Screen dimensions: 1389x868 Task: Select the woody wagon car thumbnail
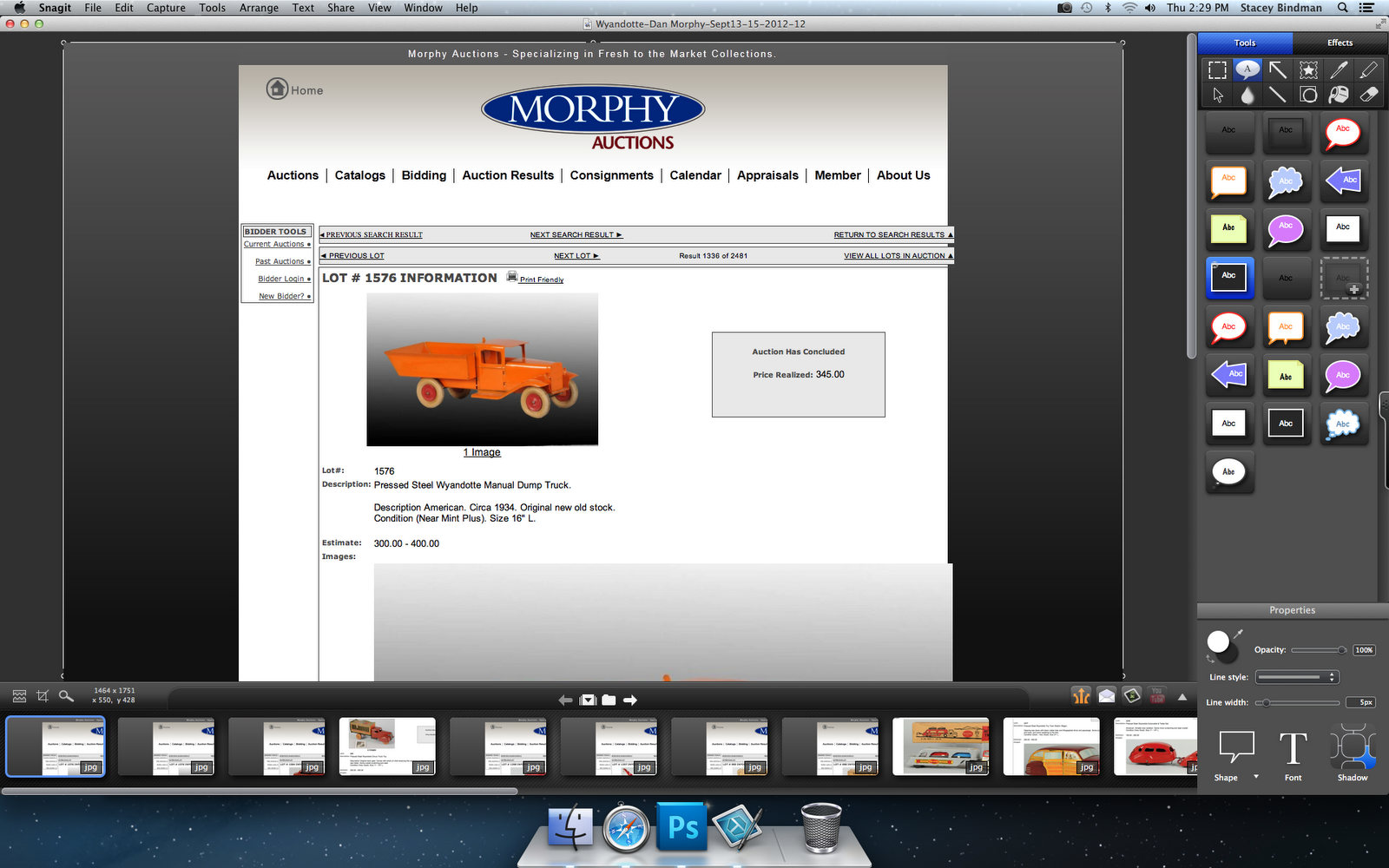click(x=1051, y=746)
